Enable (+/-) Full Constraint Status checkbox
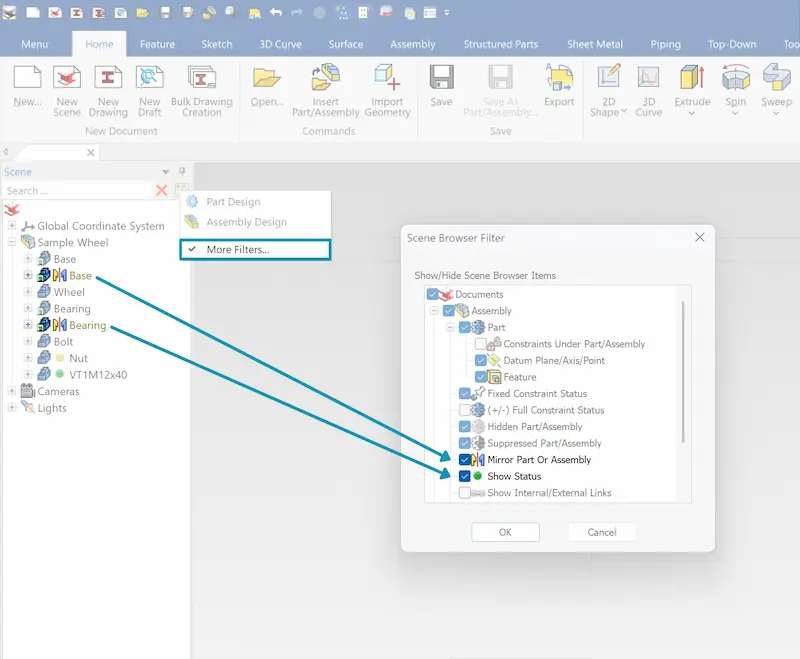 pos(464,410)
